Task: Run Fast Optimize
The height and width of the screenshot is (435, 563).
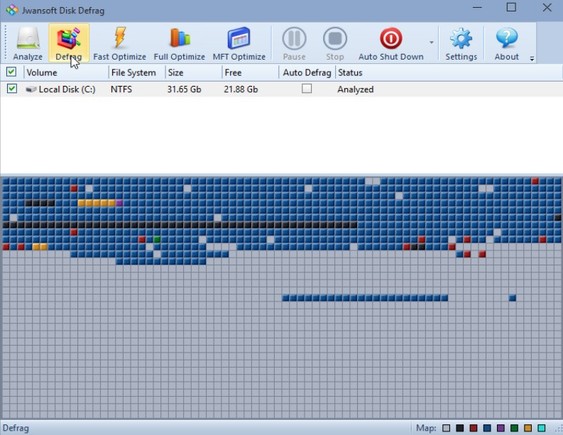Action: [x=120, y=43]
